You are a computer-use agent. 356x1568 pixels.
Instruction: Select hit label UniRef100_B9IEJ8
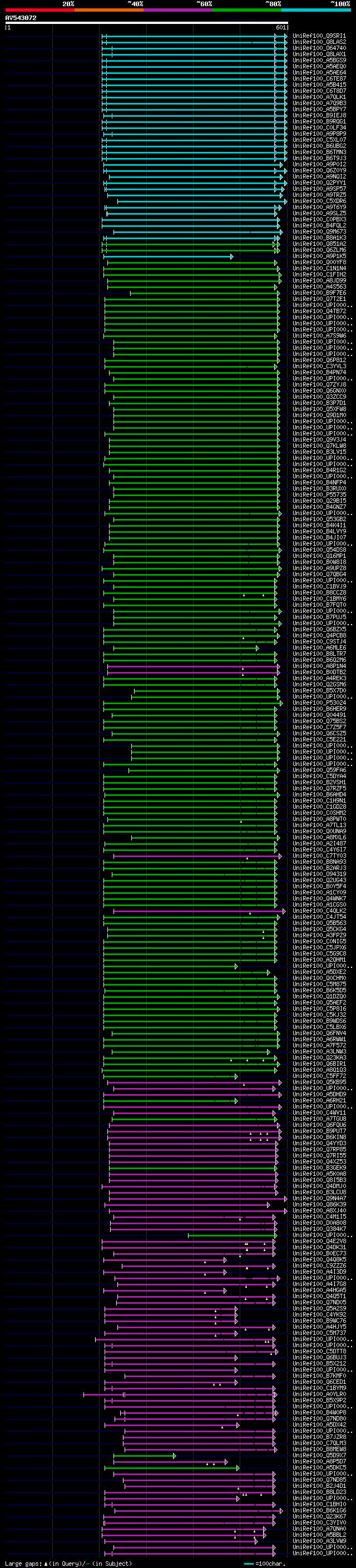click(x=319, y=115)
